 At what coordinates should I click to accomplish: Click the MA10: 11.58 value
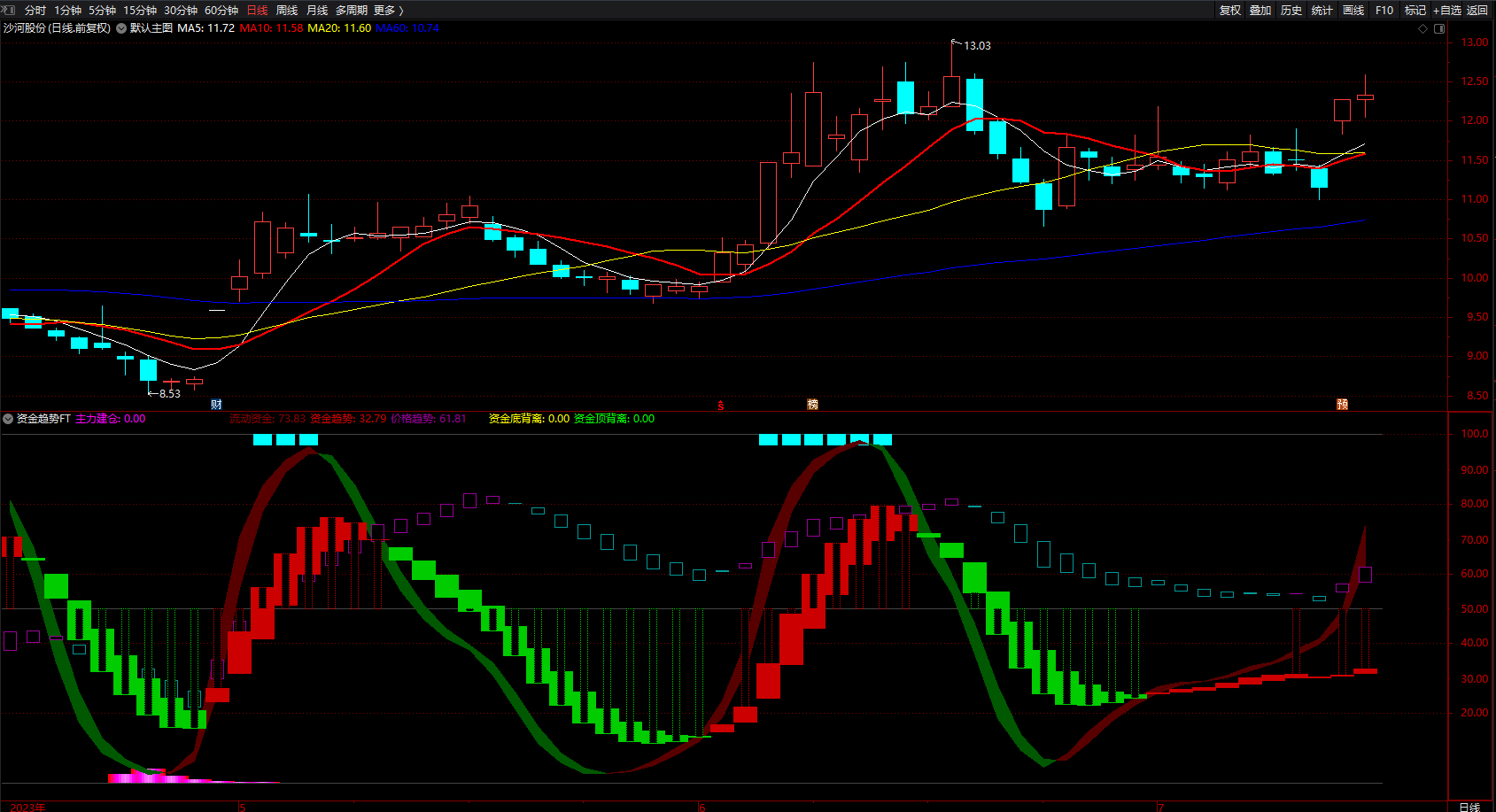click(272, 28)
